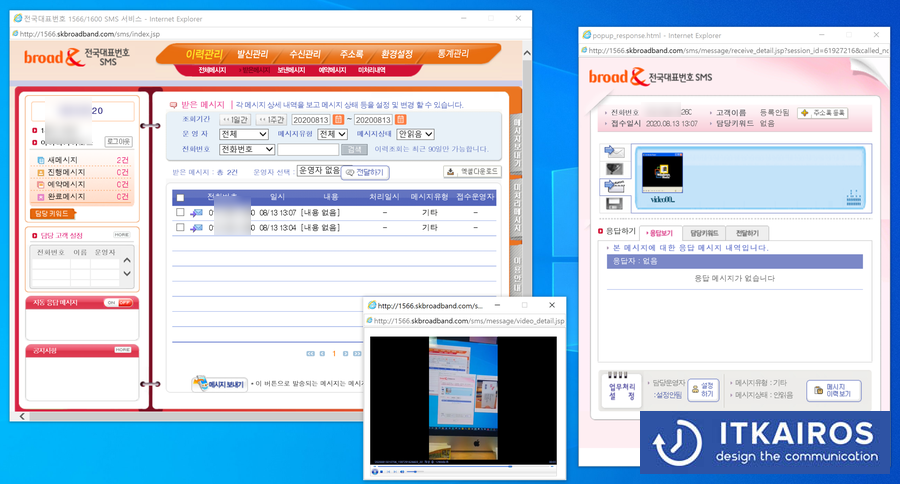Click the 진행메시지 icon in sidebar
Screen dimensions: 900x484
pyautogui.click(x=41, y=172)
